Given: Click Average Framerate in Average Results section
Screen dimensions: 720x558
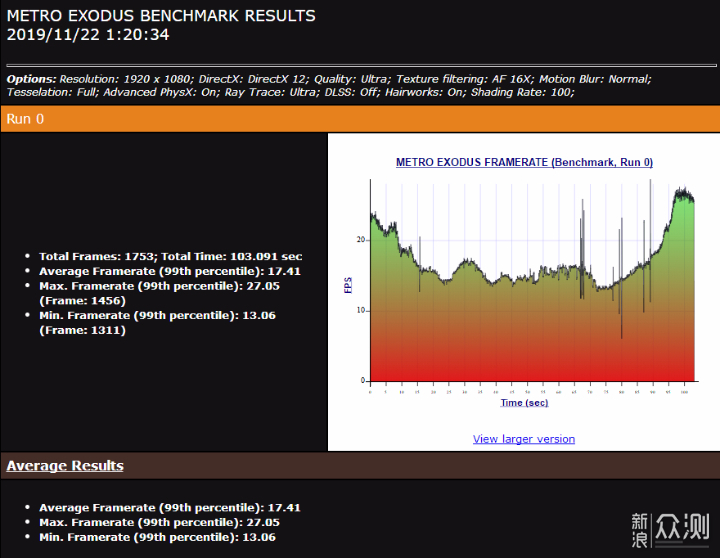Looking at the screenshot, I should coord(170,508).
